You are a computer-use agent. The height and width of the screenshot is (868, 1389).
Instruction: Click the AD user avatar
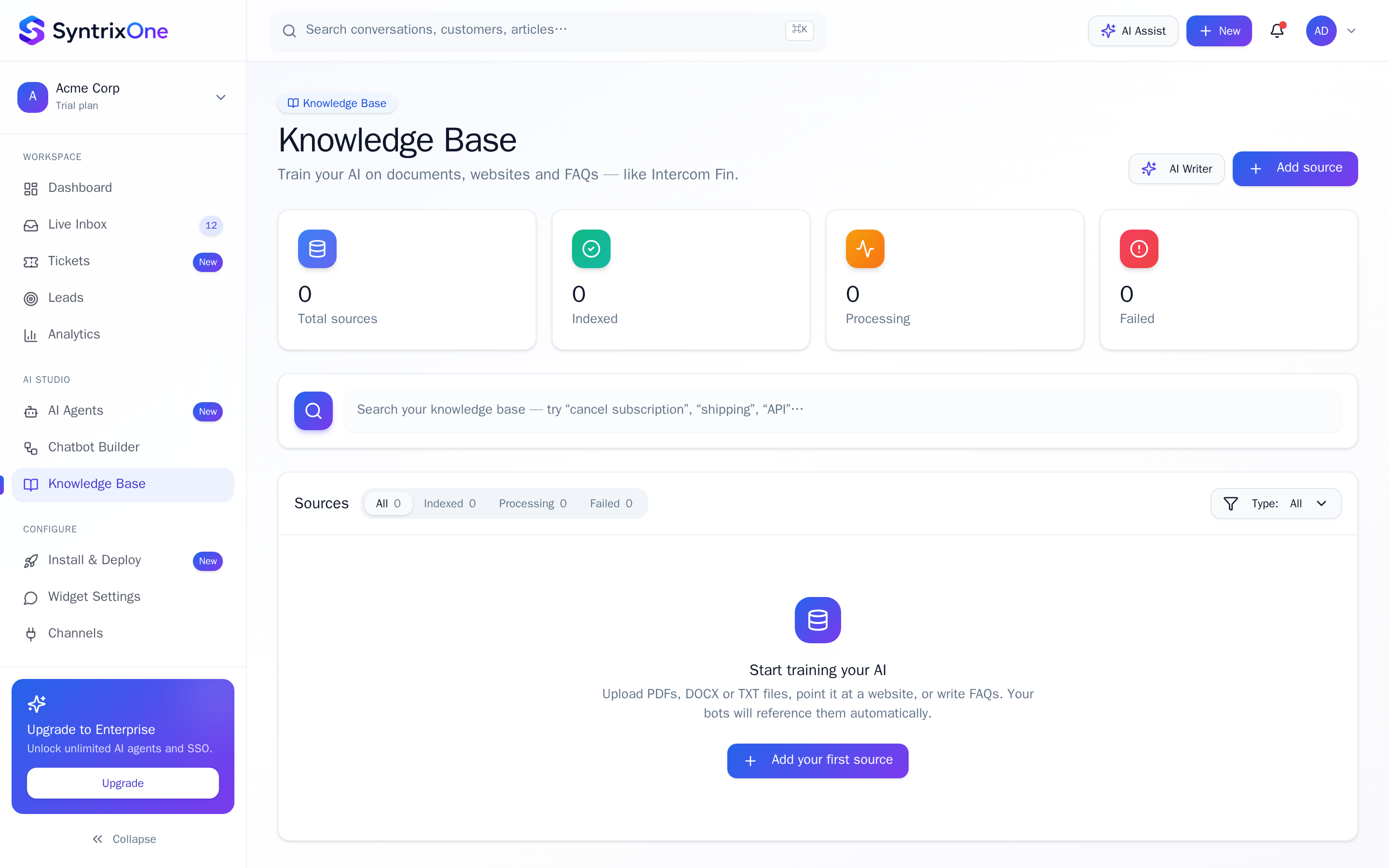(x=1321, y=31)
